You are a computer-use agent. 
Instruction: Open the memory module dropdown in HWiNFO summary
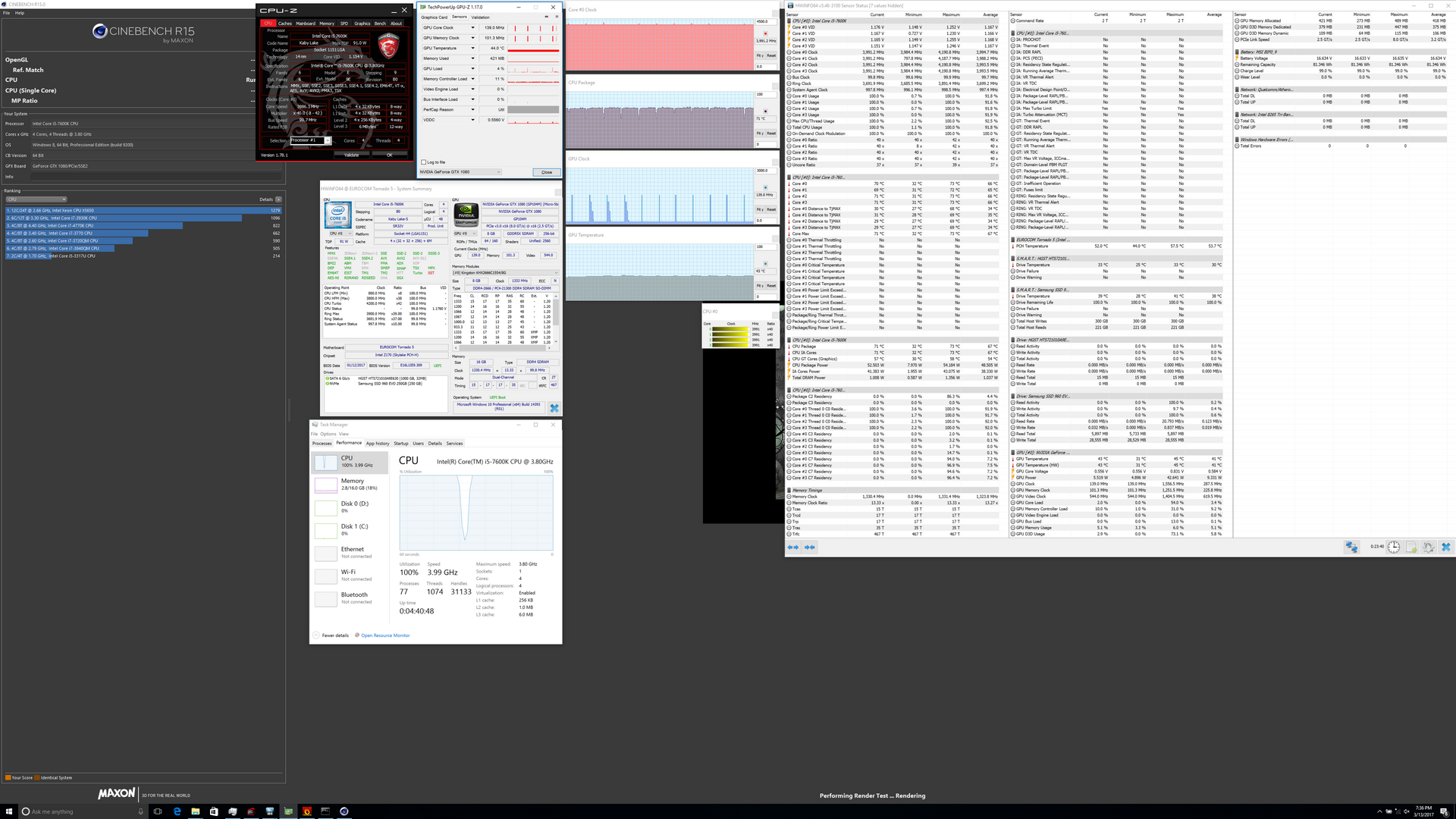505,273
